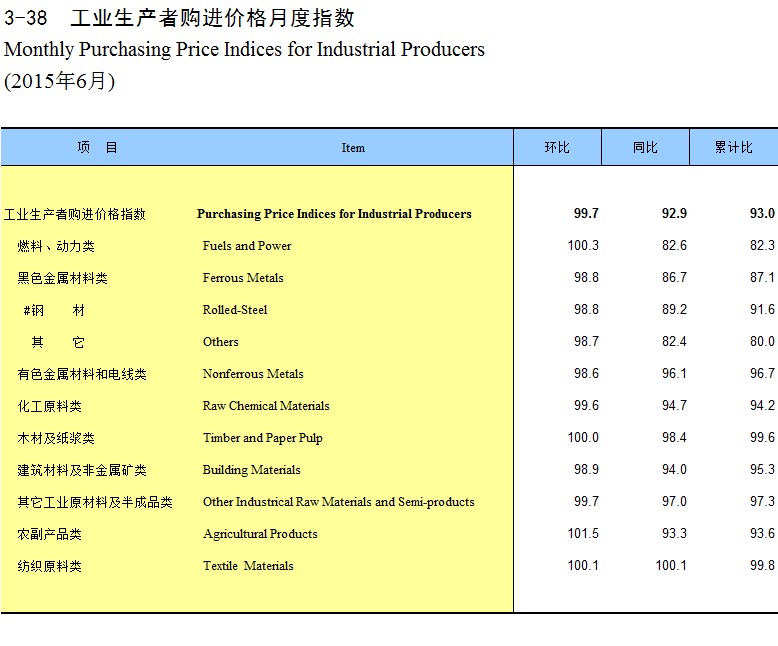Click the 项 目 column header
Image resolution: width=778 pixels, height=646 pixels.
[97, 147]
